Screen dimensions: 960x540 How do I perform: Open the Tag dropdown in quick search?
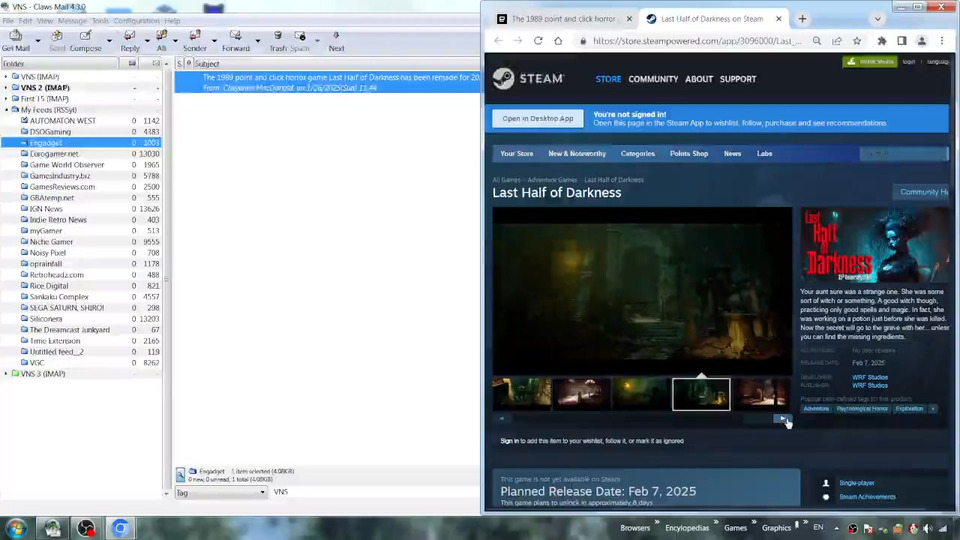(221, 492)
